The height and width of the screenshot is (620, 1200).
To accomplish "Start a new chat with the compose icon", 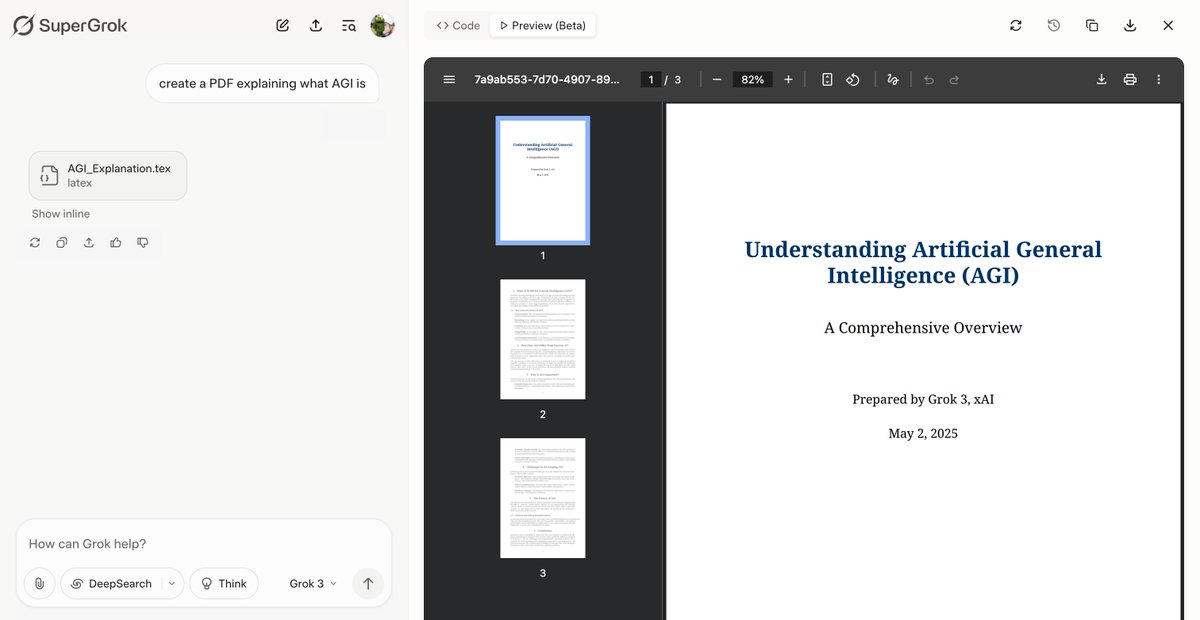I will (x=283, y=26).
